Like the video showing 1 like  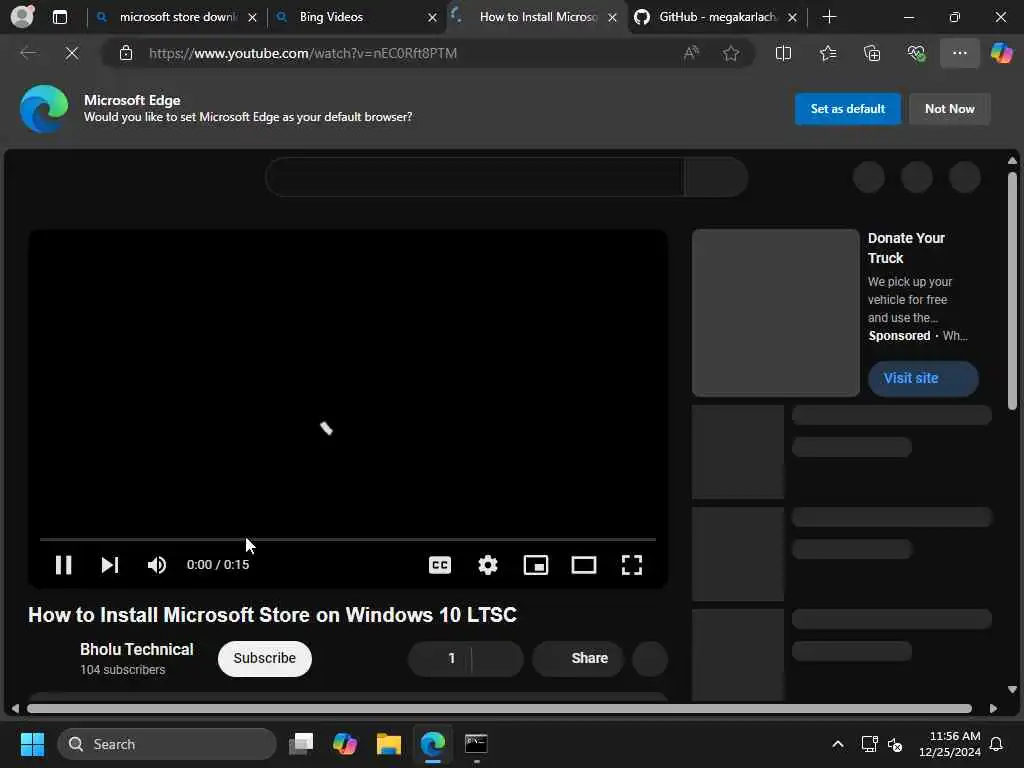pos(440,658)
